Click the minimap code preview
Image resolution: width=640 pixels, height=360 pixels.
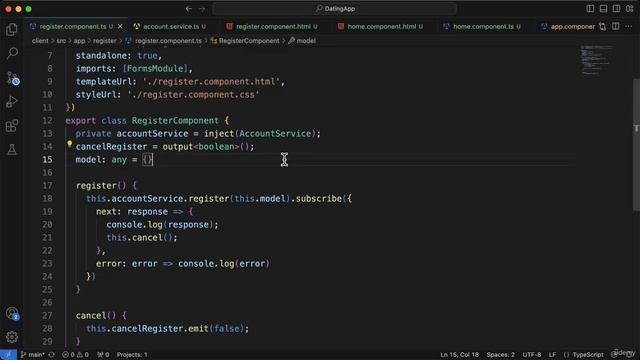point(596,60)
